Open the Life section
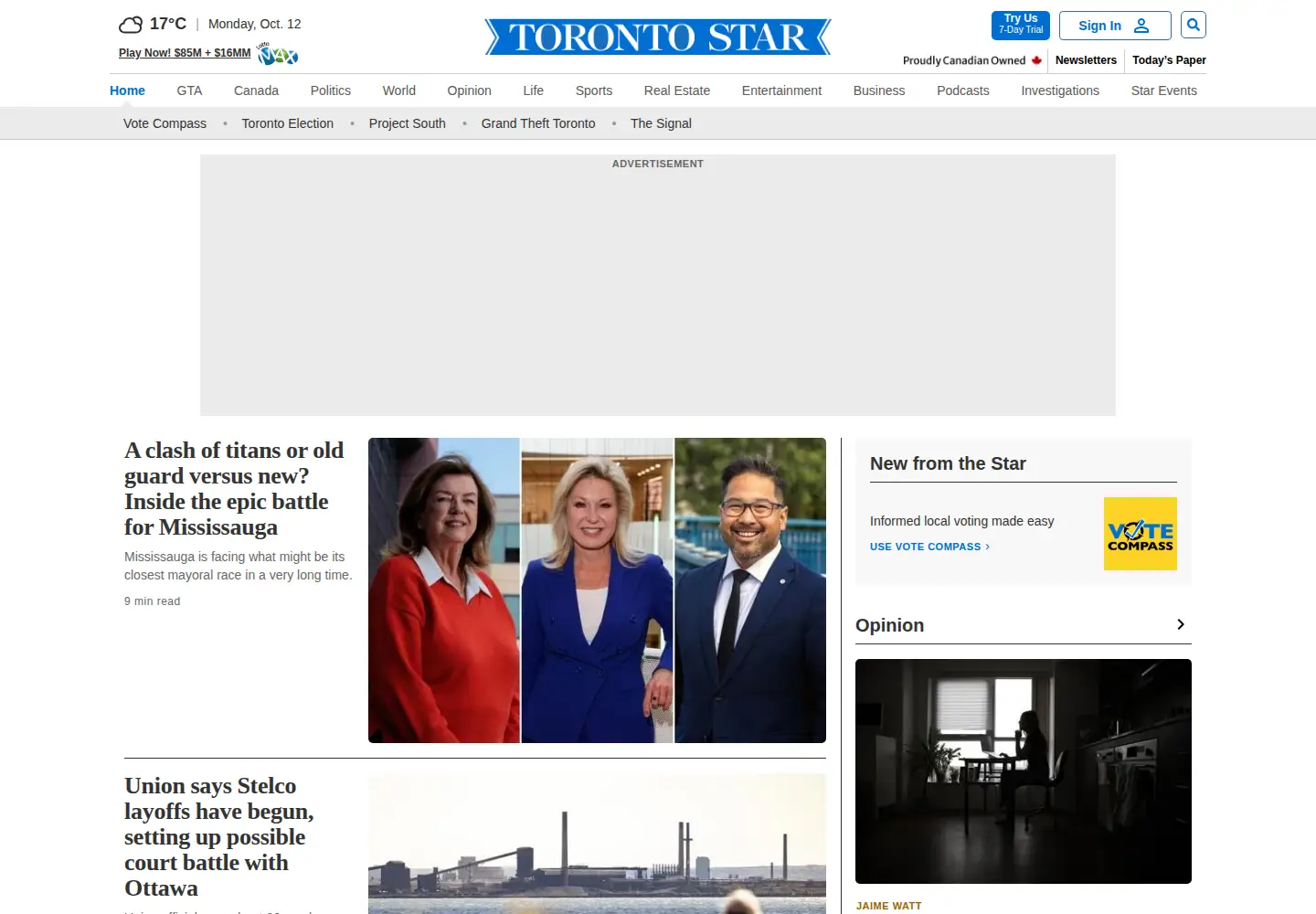 (534, 90)
